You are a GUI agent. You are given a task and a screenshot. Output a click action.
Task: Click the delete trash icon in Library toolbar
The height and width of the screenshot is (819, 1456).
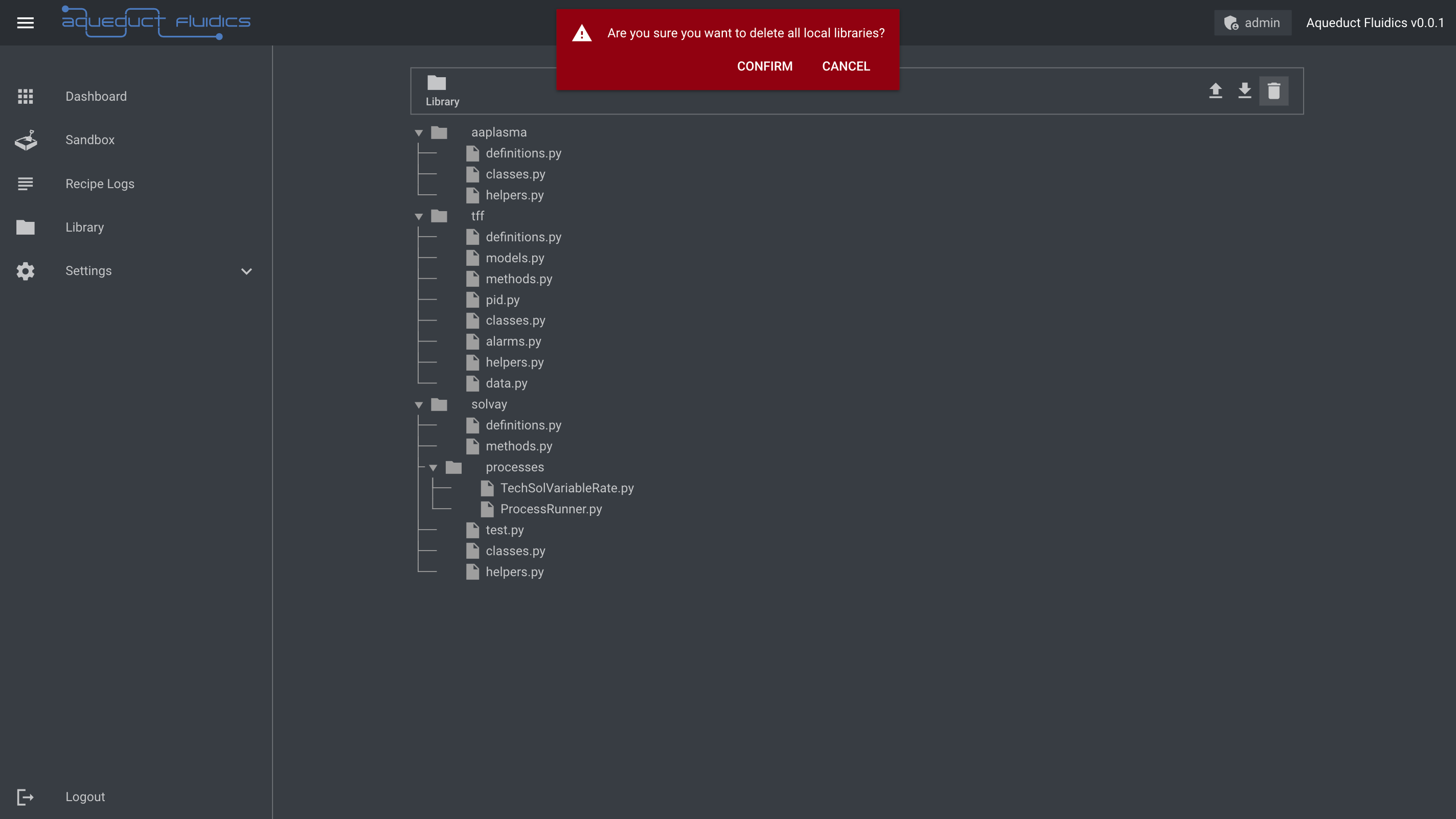(x=1274, y=91)
